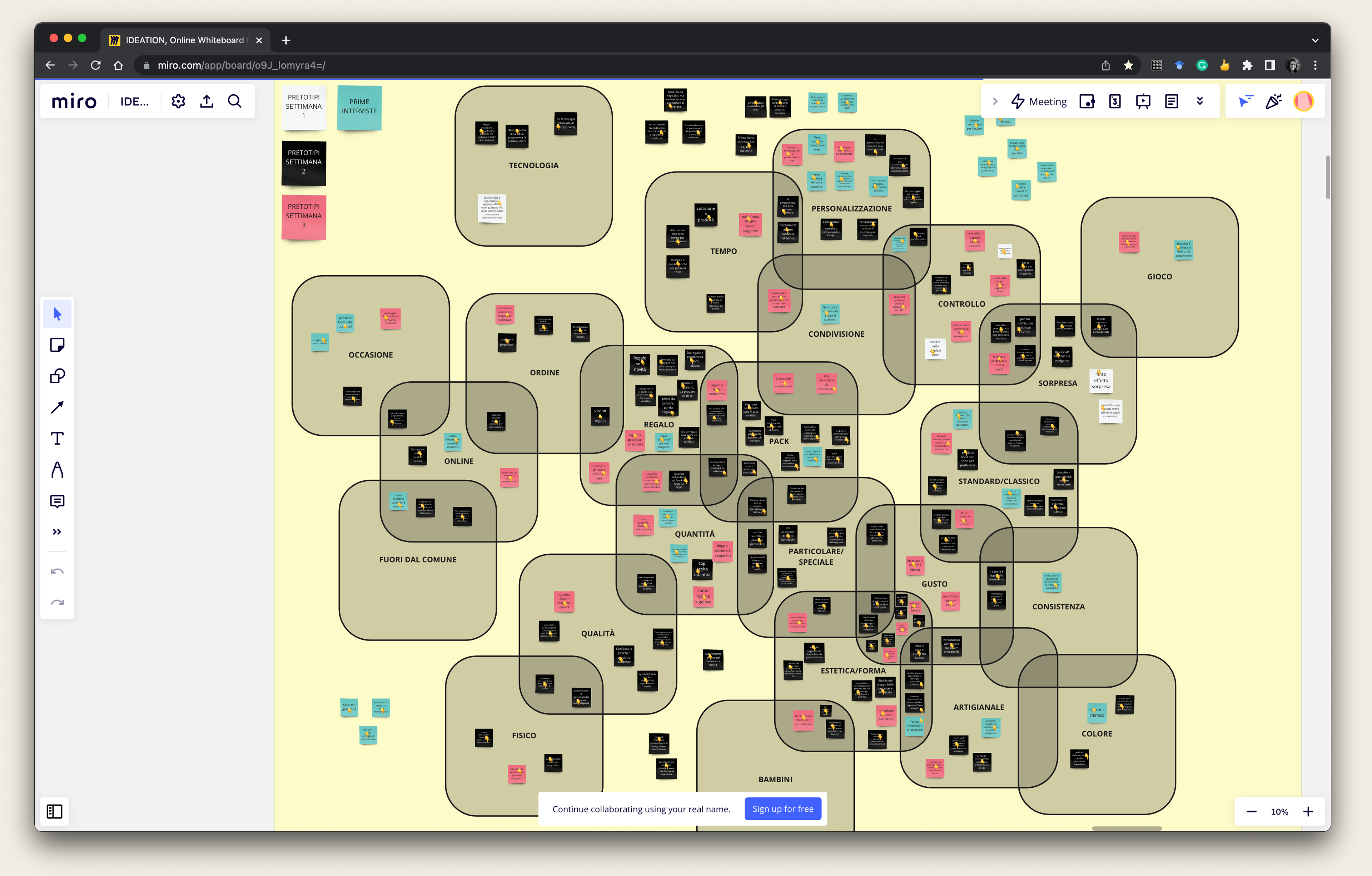
Task: Start presentation mode icon
Action: pyautogui.click(x=1143, y=102)
